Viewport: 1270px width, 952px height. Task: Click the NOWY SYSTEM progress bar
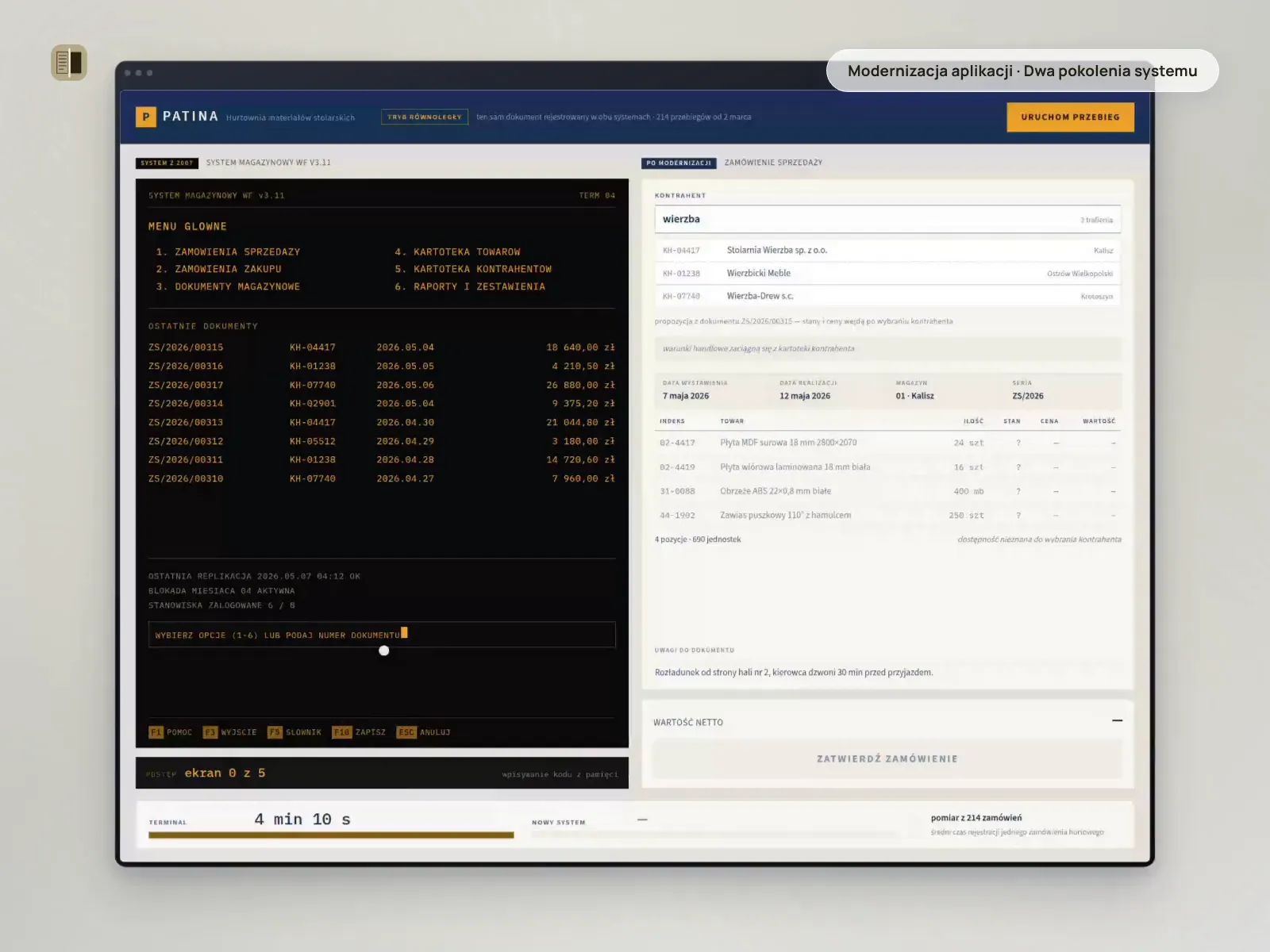(714, 835)
